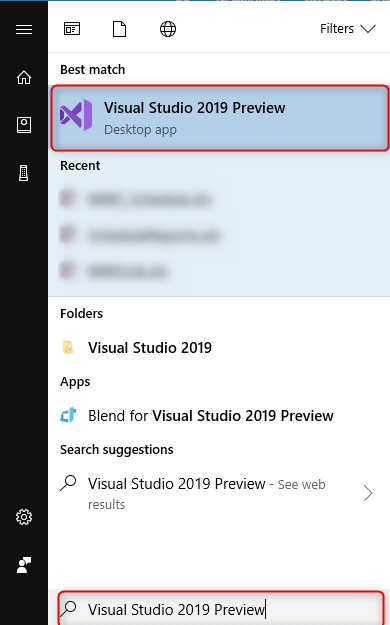Image resolution: width=390 pixels, height=625 pixels.
Task: Expand the hamburger menu in the sidebar
Action: [24, 29]
